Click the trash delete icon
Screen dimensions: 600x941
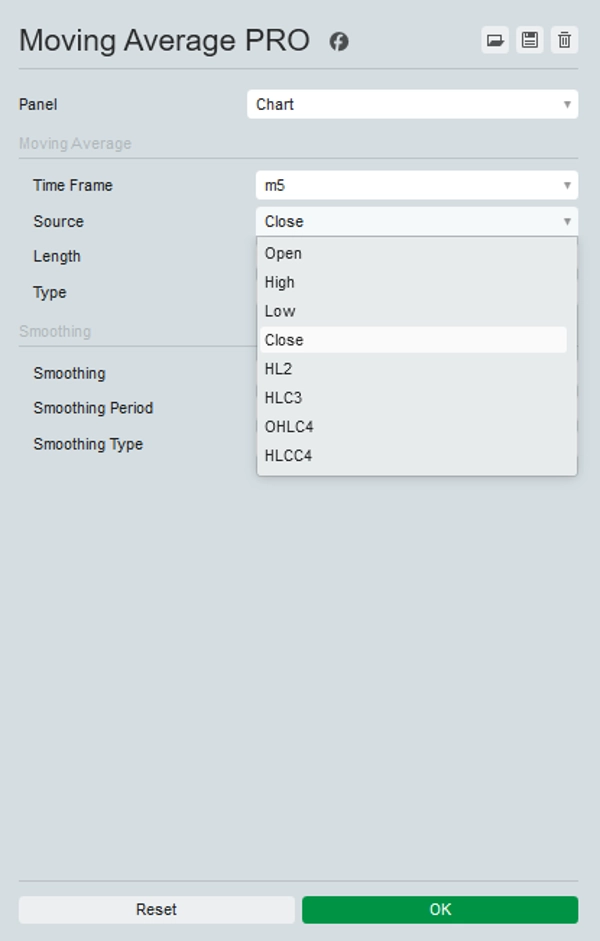pos(564,41)
